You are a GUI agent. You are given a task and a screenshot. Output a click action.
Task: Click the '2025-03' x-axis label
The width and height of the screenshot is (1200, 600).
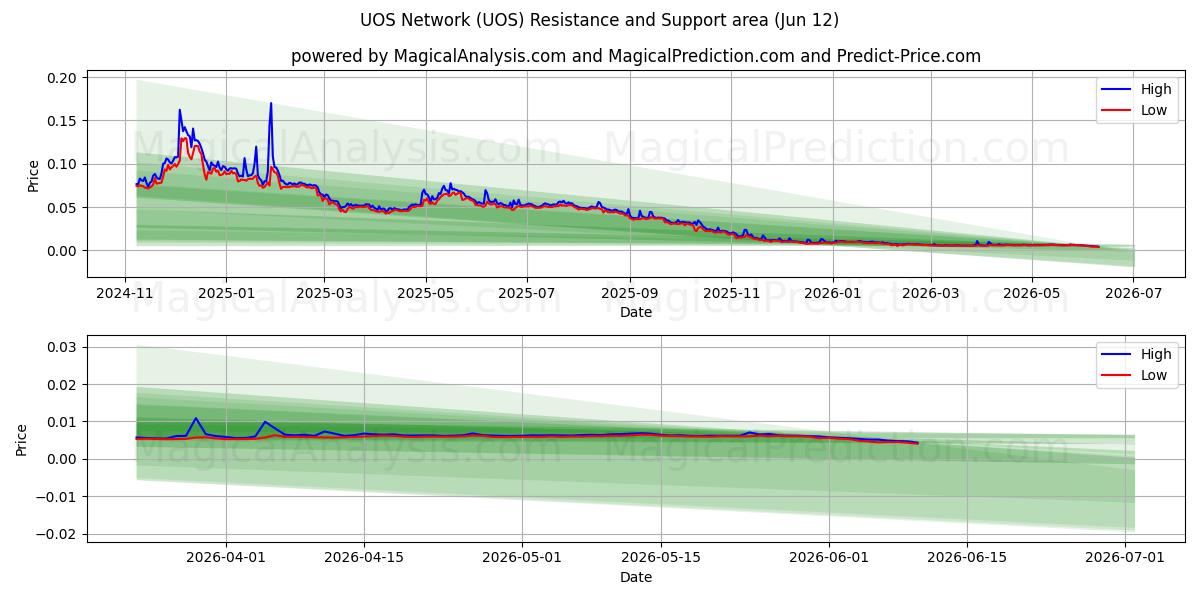tap(324, 294)
